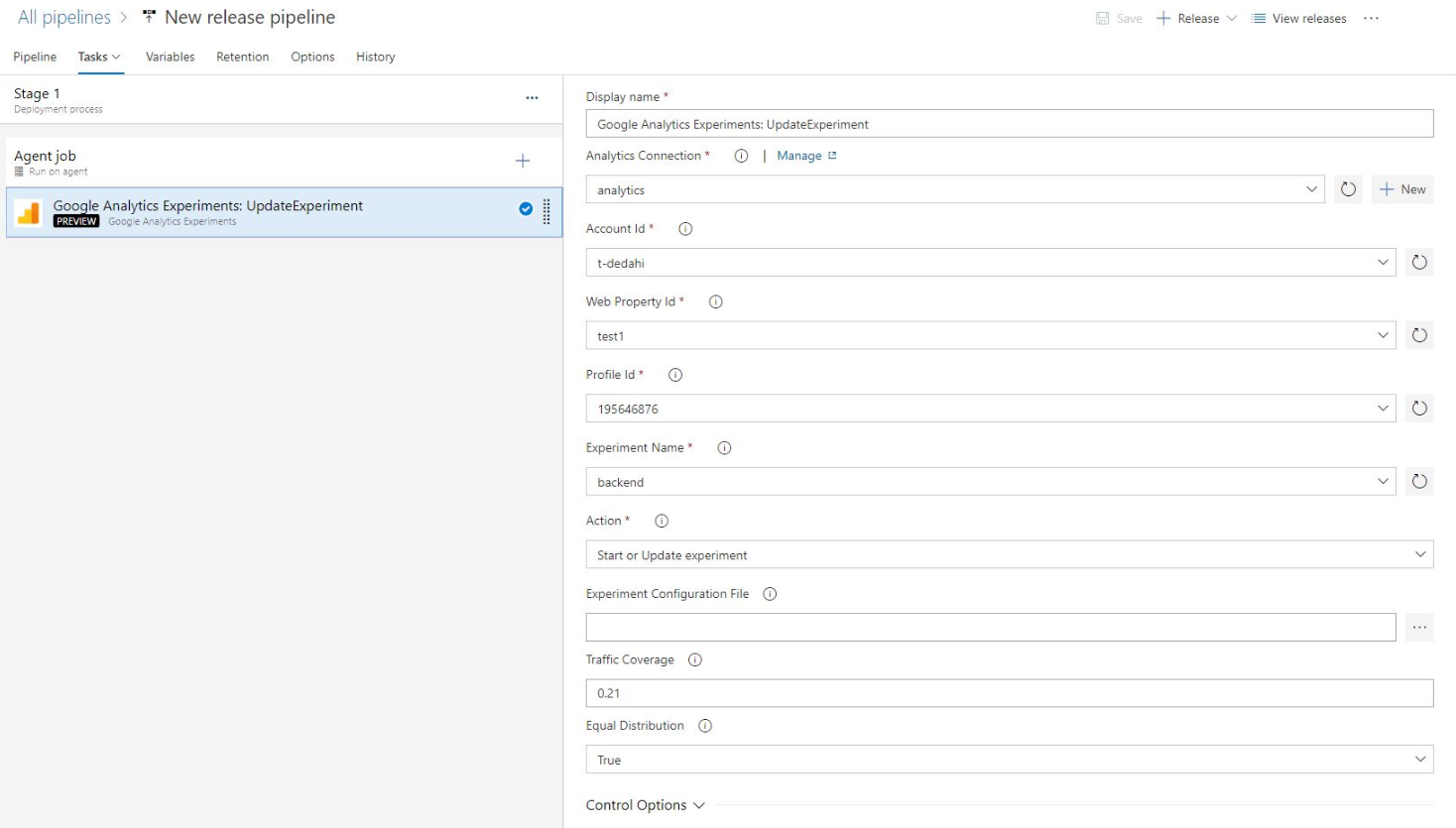1456x828 pixels.
Task: Refresh the analytics connection list
Action: point(1348,188)
